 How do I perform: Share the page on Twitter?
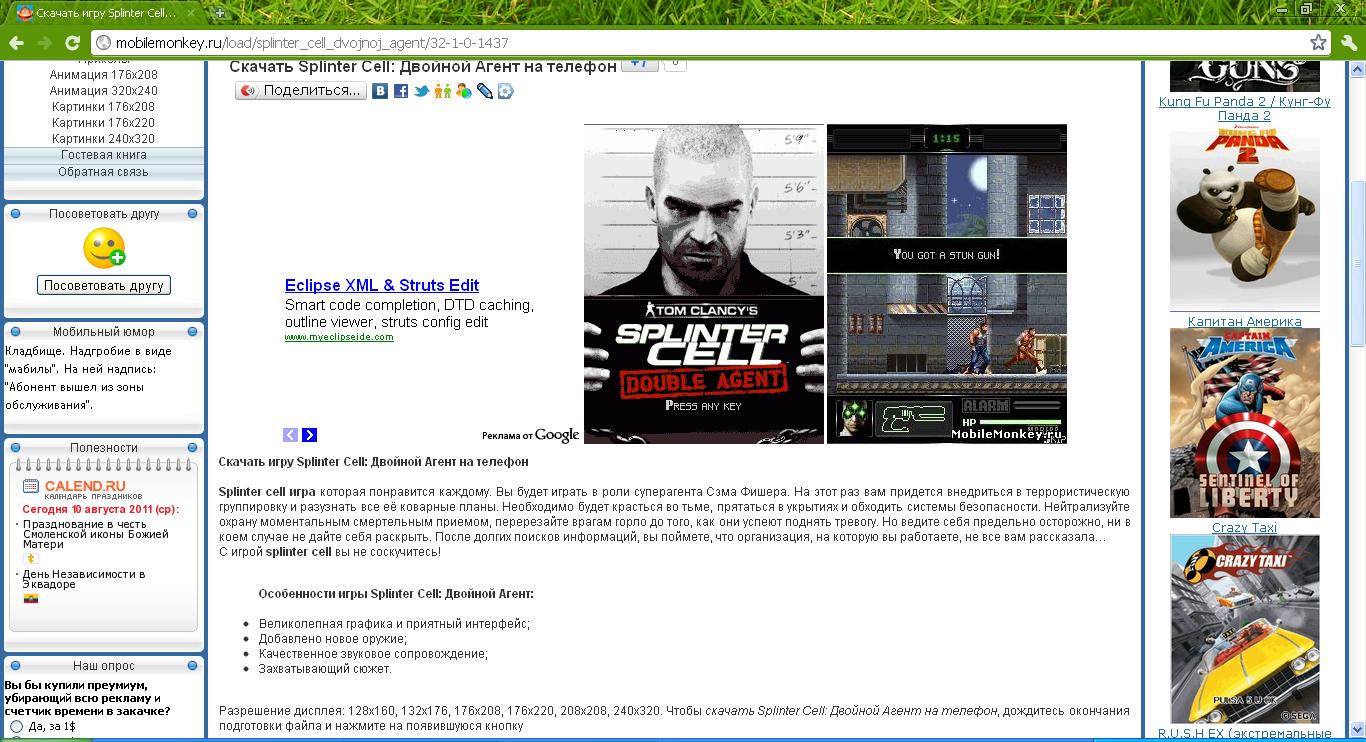422,91
